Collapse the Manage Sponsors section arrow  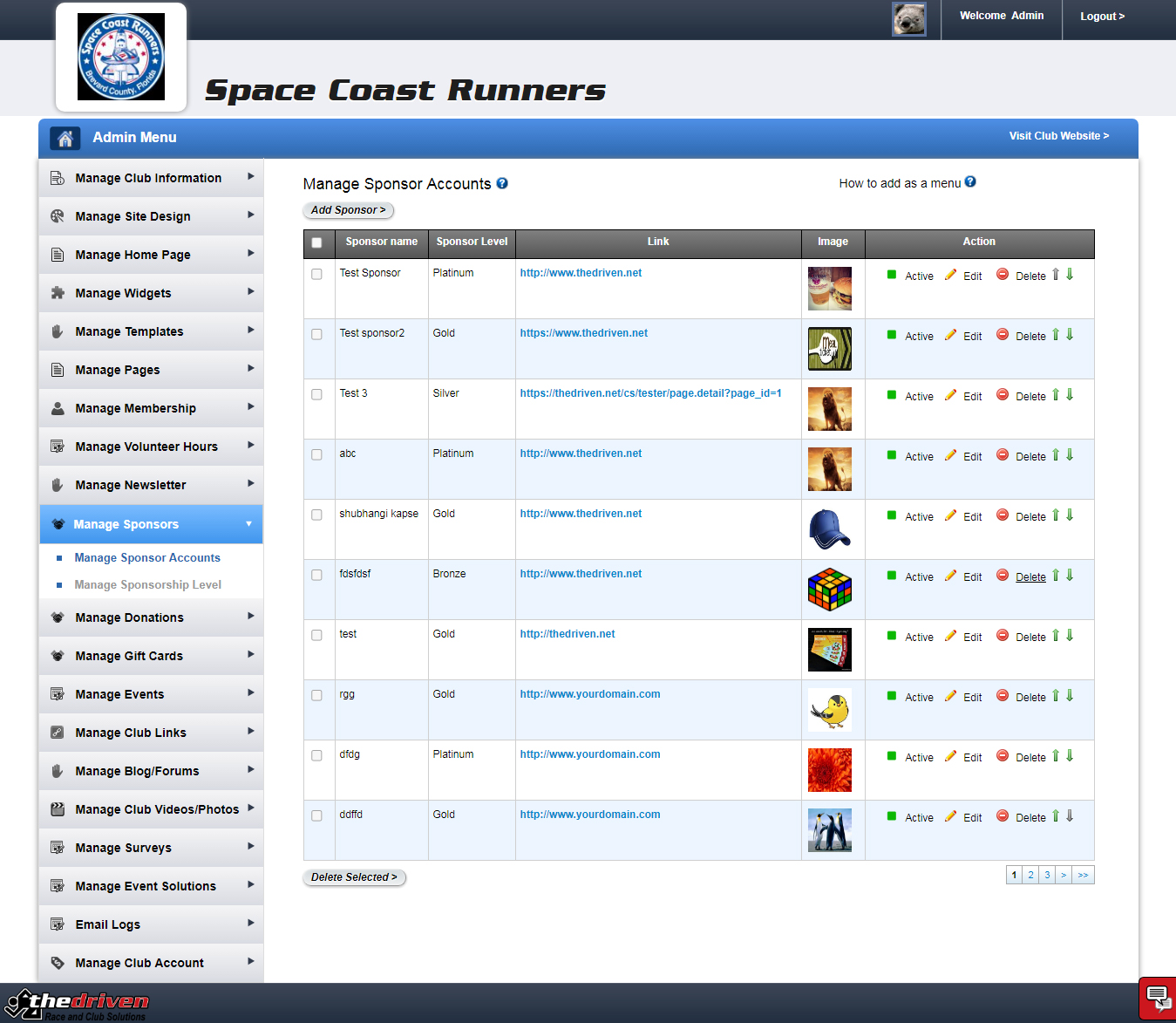[x=248, y=524]
